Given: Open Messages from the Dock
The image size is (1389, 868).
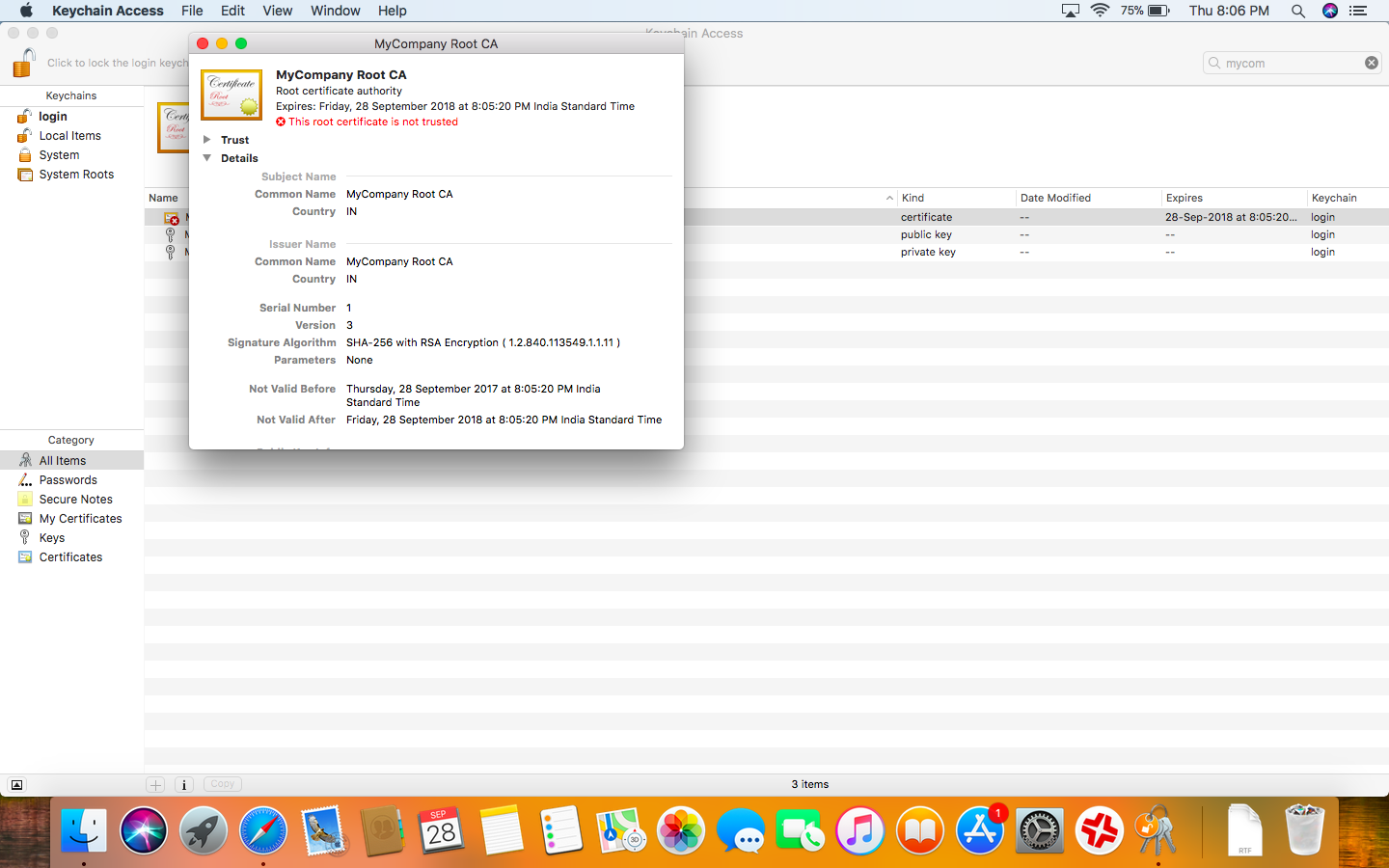Looking at the screenshot, I should click(x=741, y=830).
